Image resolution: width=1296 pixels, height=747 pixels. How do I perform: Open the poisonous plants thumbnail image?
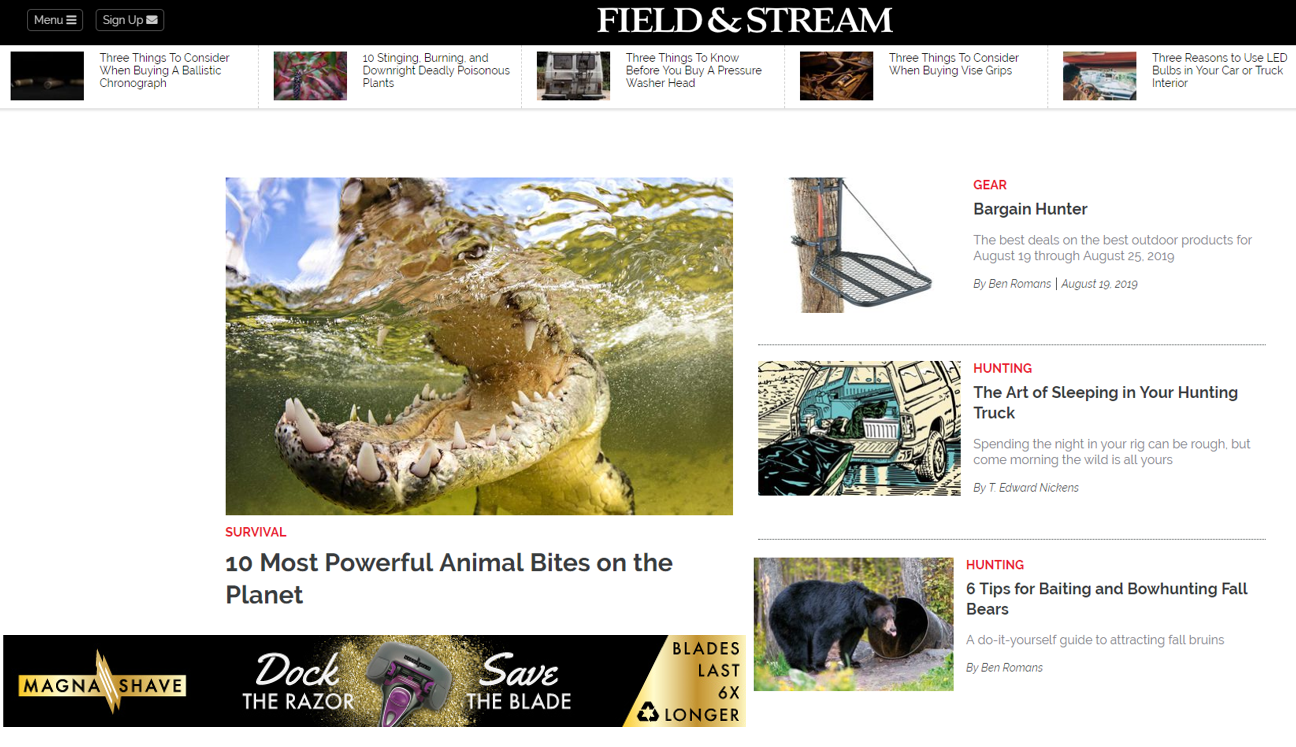[x=310, y=76]
